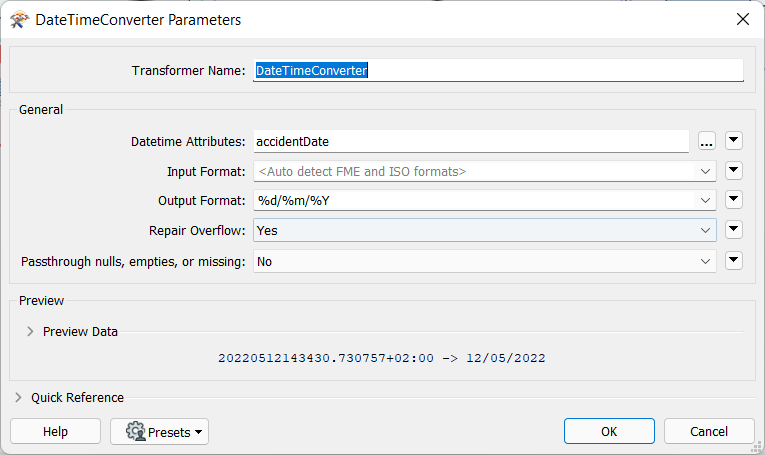Click in the Transformer Name field
This screenshot has width=765, height=455.
(497, 71)
